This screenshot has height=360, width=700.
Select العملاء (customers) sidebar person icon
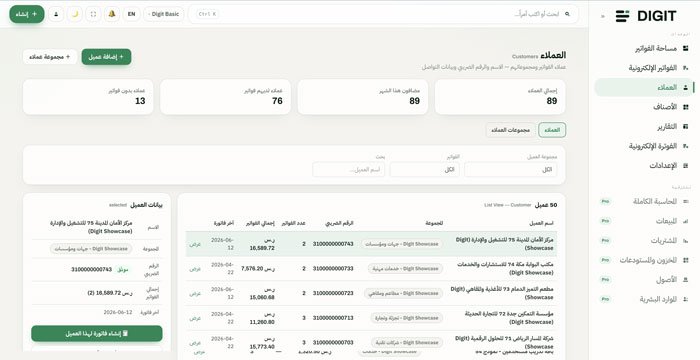click(x=686, y=88)
